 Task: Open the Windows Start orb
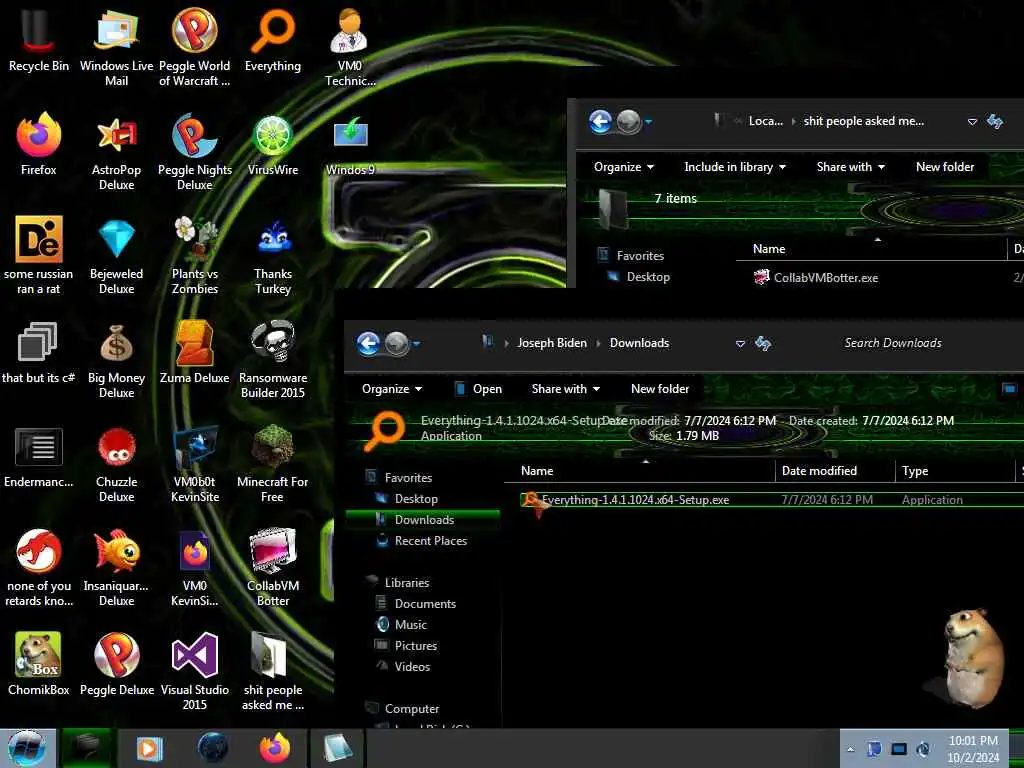[27, 748]
